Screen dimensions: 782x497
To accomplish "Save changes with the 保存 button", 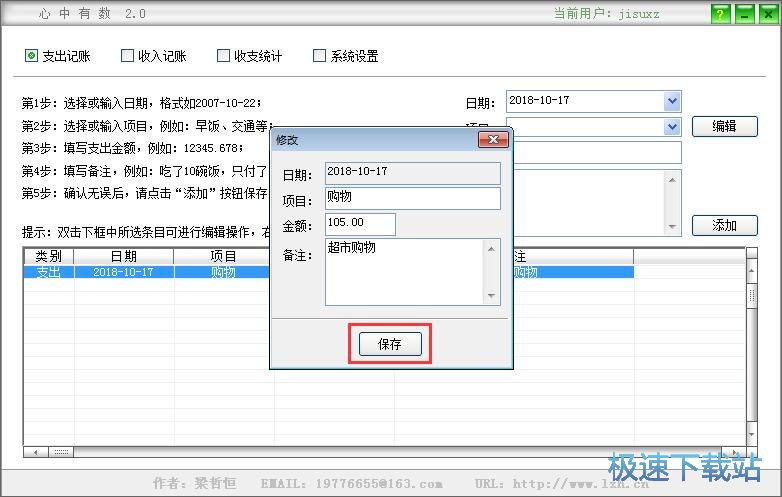I will 390,344.
